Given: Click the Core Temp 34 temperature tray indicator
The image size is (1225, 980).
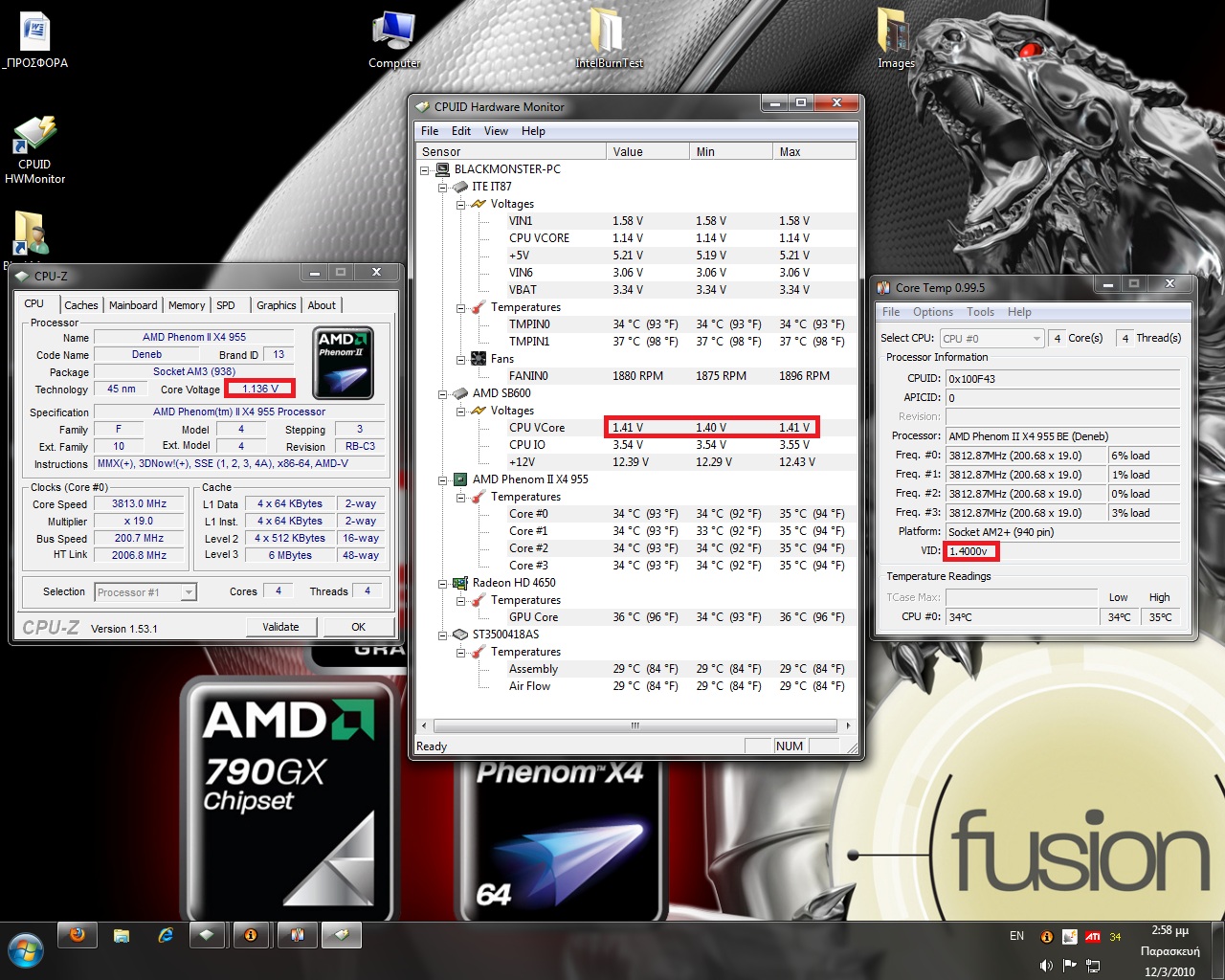Looking at the screenshot, I should point(1115,937).
